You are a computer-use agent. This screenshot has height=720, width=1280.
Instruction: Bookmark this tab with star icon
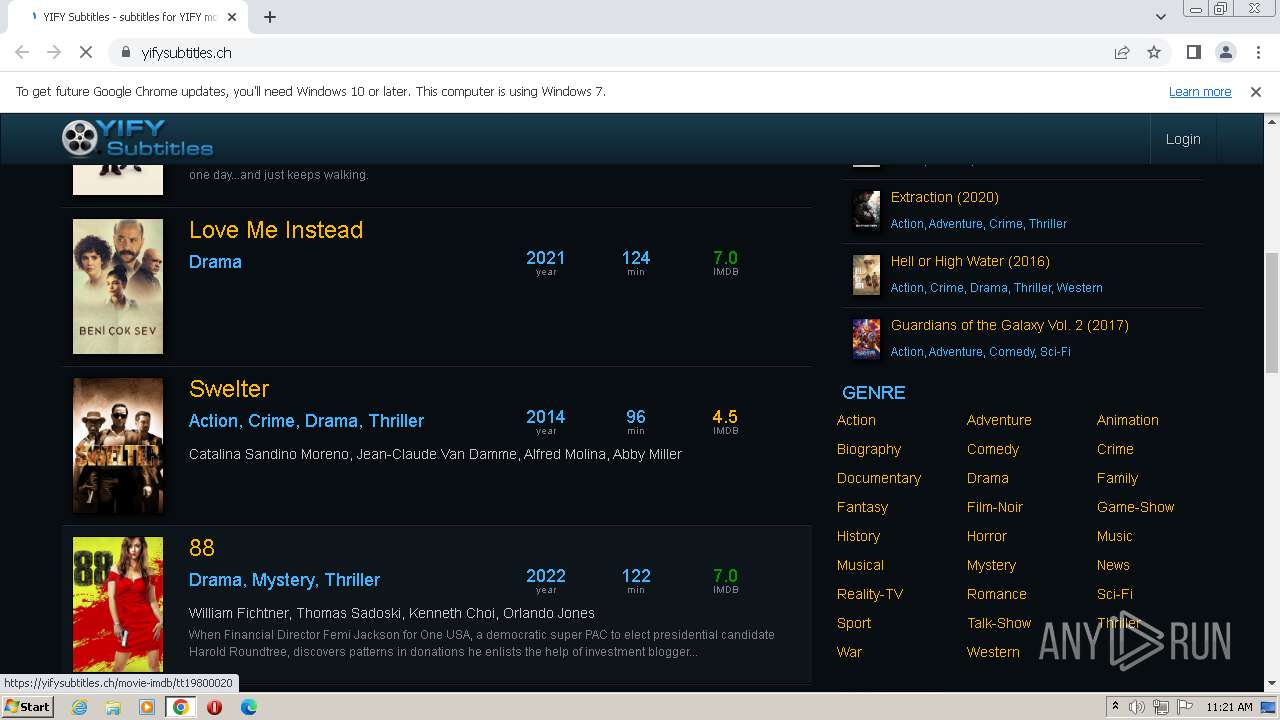1154,52
